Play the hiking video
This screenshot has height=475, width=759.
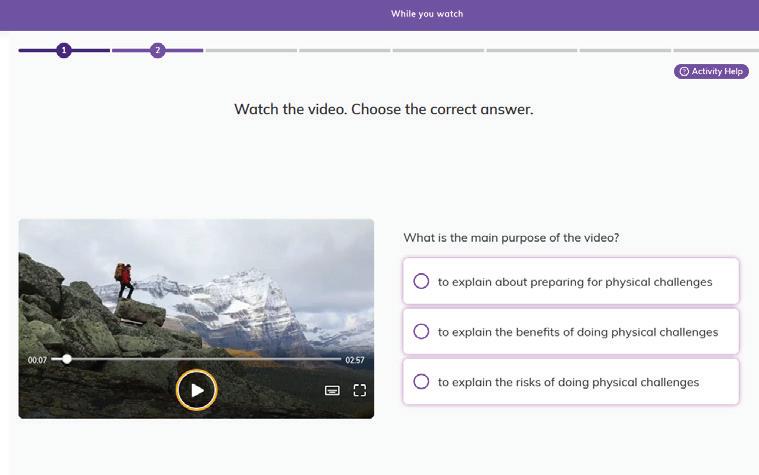[197, 390]
